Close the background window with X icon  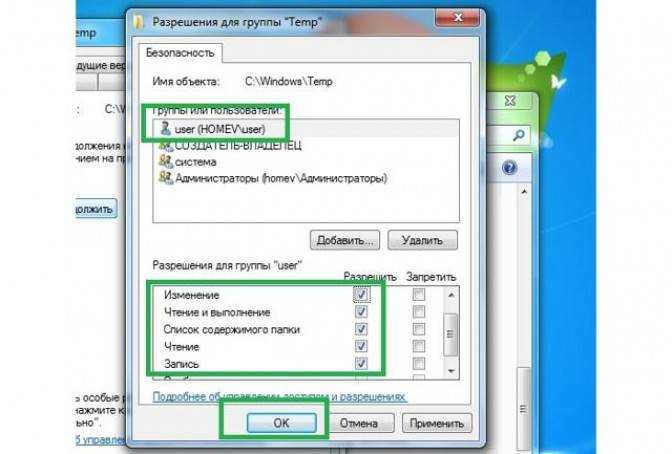(x=510, y=101)
